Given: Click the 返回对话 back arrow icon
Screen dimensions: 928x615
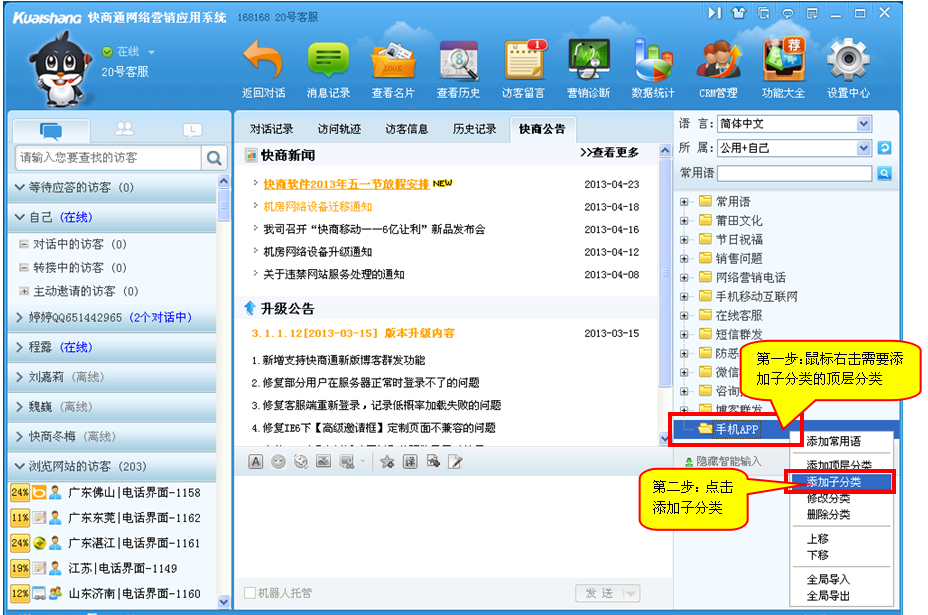Looking at the screenshot, I should pos(263,62).
